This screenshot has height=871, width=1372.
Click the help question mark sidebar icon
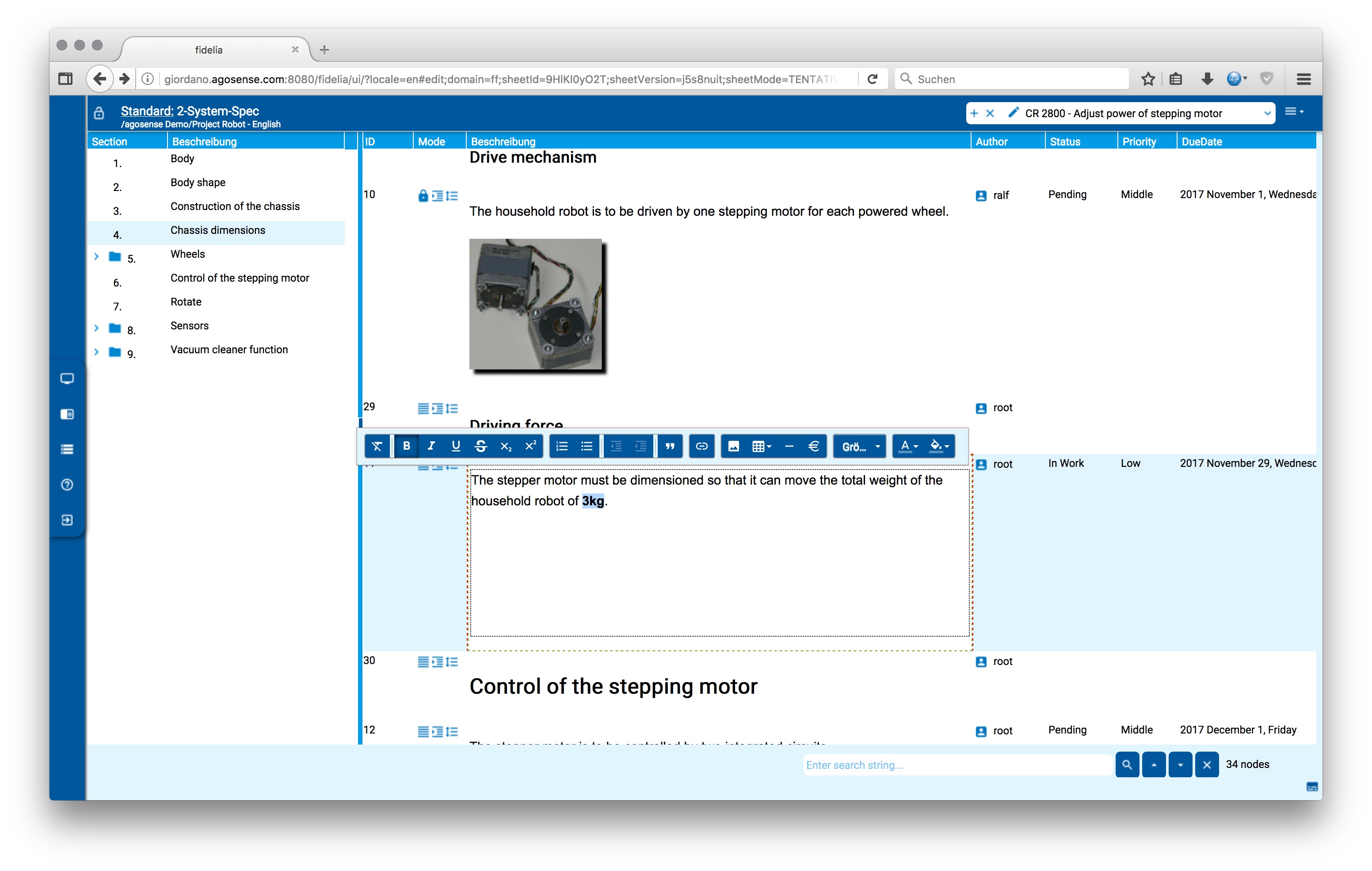[67, 485]
